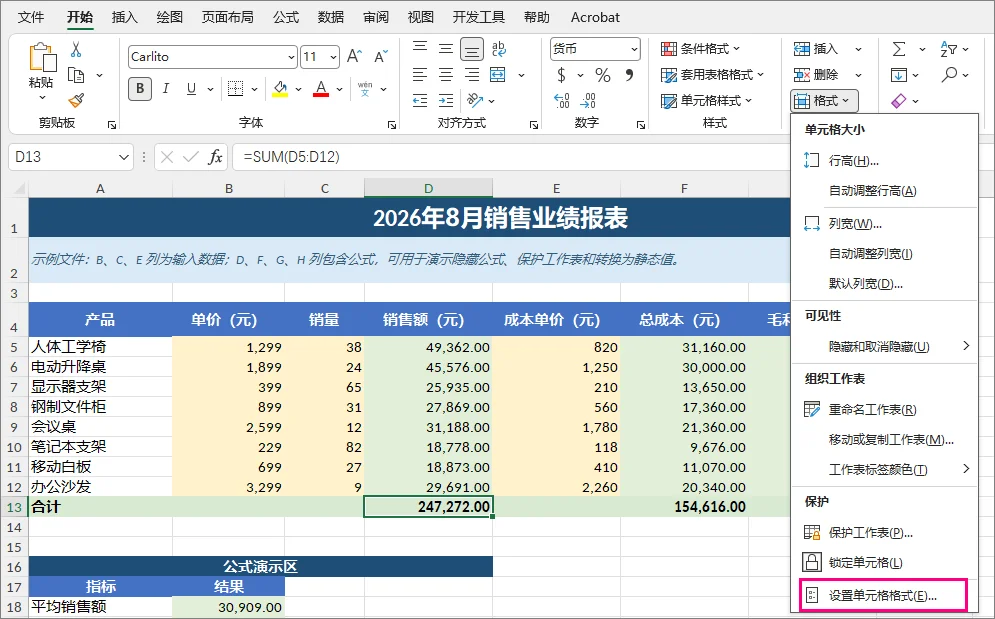Select column D header
Image resolution: width=995 pixels, height=619 pixels.
(x=428, y=189)
